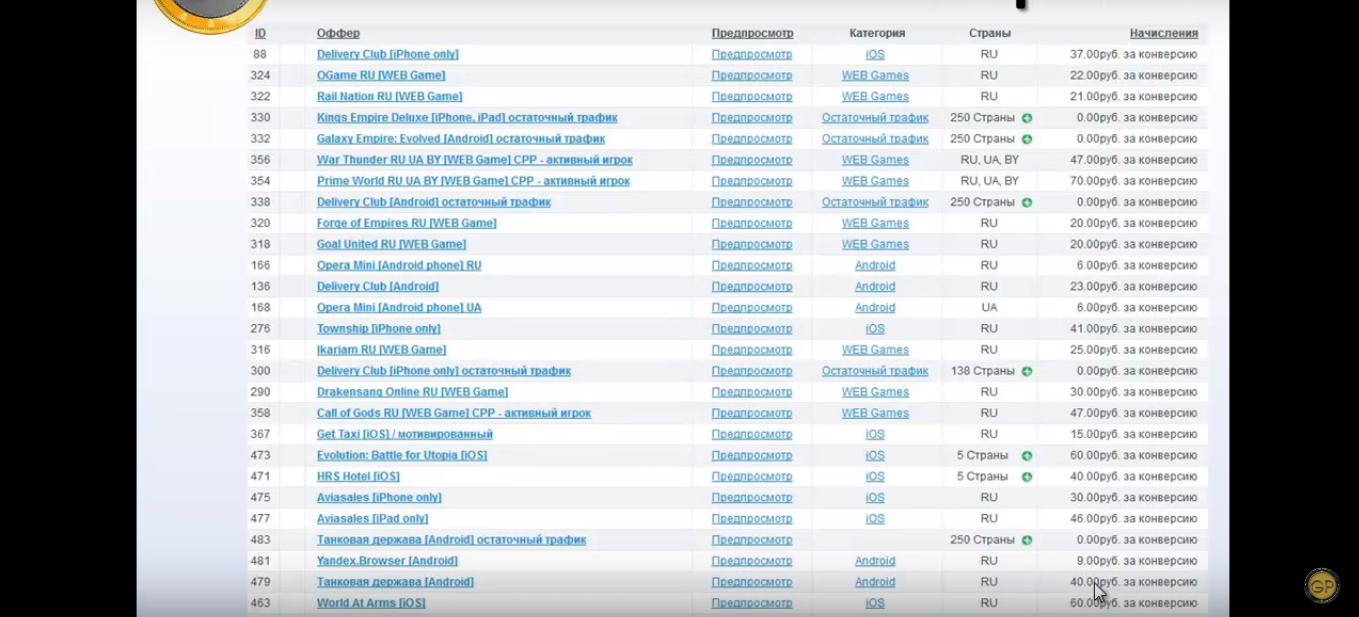This screenshot has width=1359, height=617.
Task: Open Android category in Yandex.Browser row
Action: tap(875, 561)
